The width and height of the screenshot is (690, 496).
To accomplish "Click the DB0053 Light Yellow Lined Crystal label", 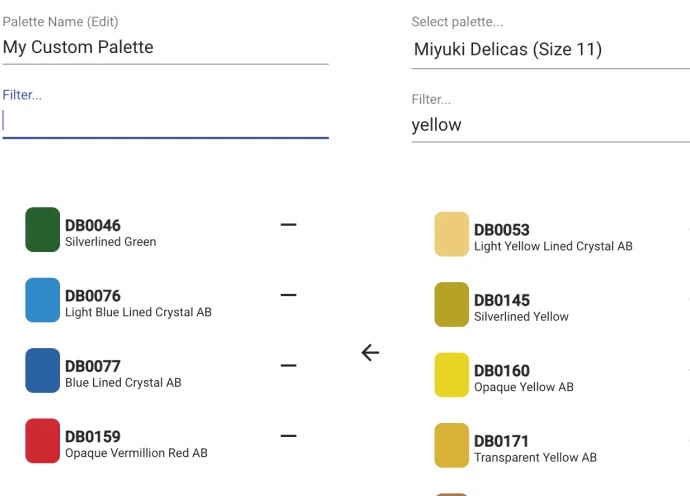I will 553,238.
